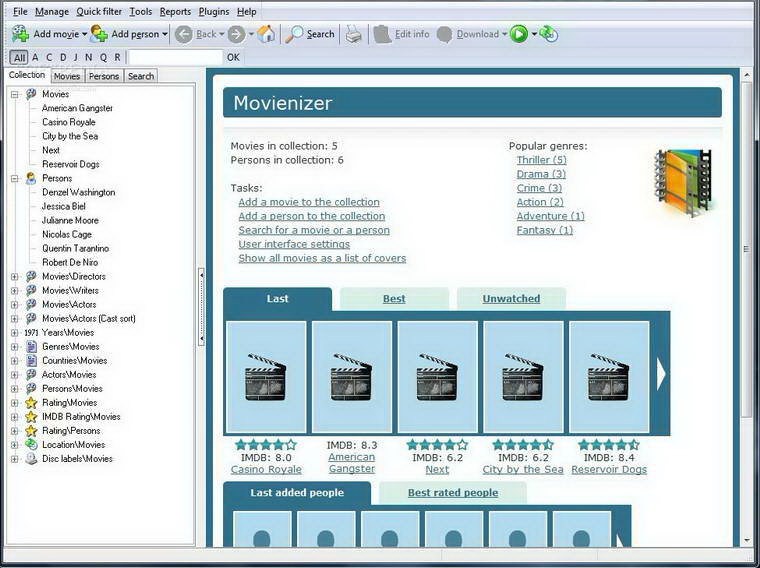Collapse the Persons tree node
760x568 pixels.
coord(15,179)
